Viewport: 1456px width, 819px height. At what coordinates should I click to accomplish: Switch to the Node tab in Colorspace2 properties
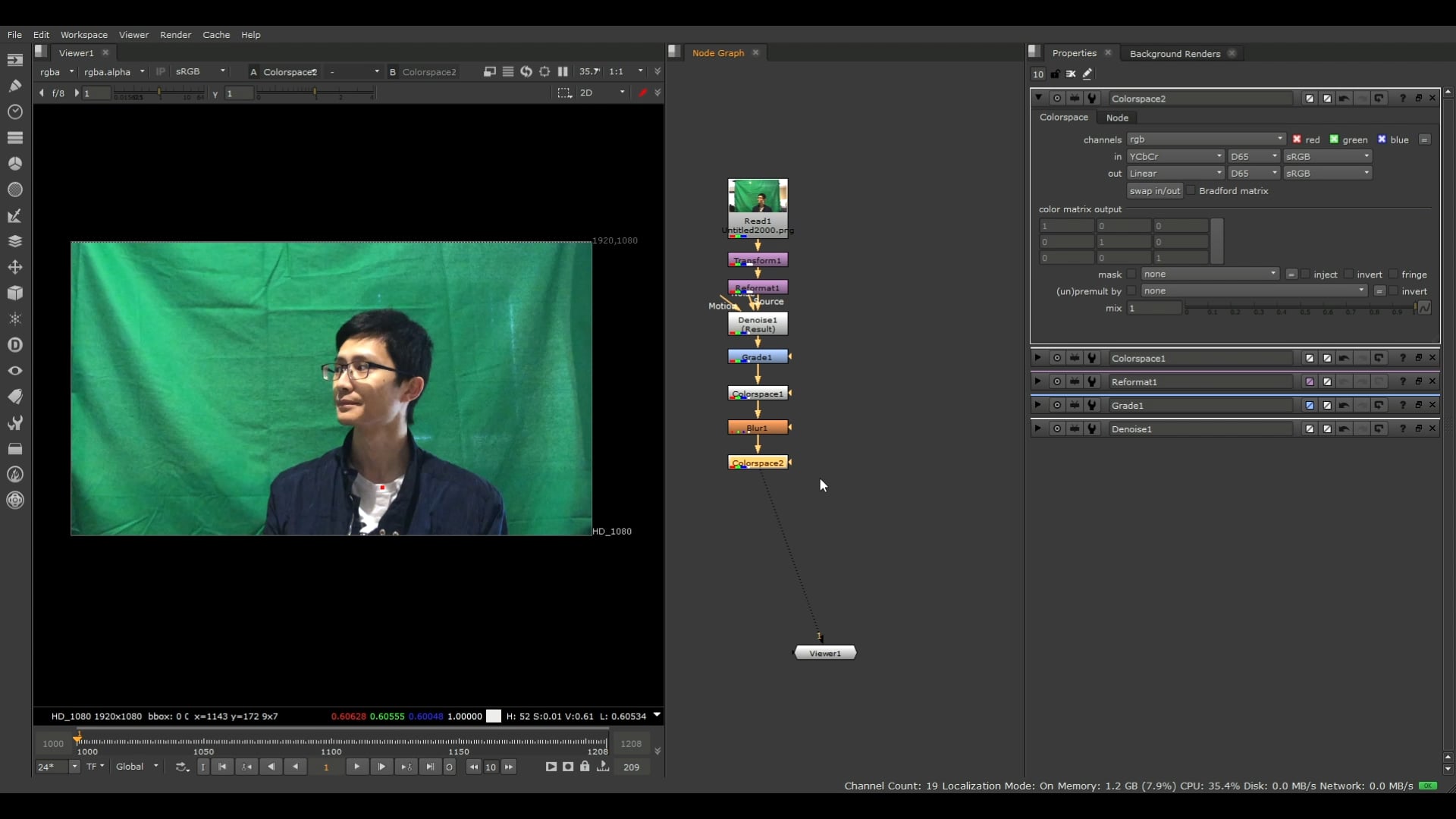pyautogui.click(x=1119, y=118)
